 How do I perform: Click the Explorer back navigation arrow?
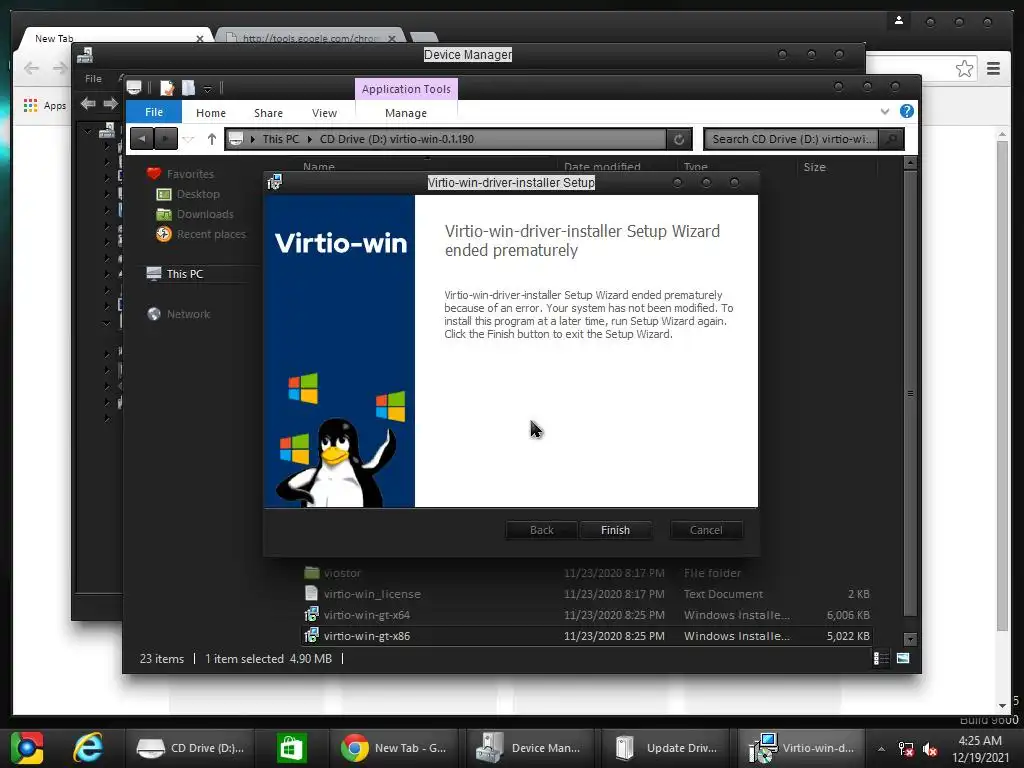point(142,139)
